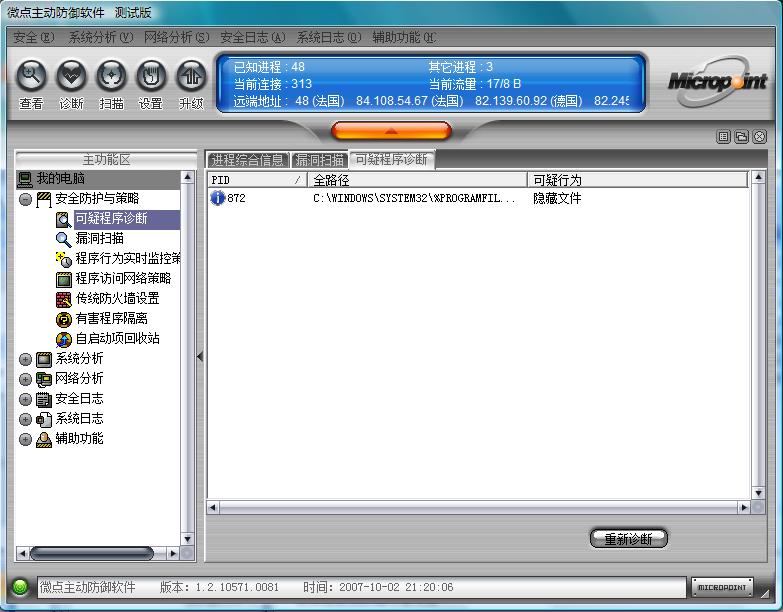Open the 系统分析 menu in the menu bar

pyautogui.click(x=100, y=37)
